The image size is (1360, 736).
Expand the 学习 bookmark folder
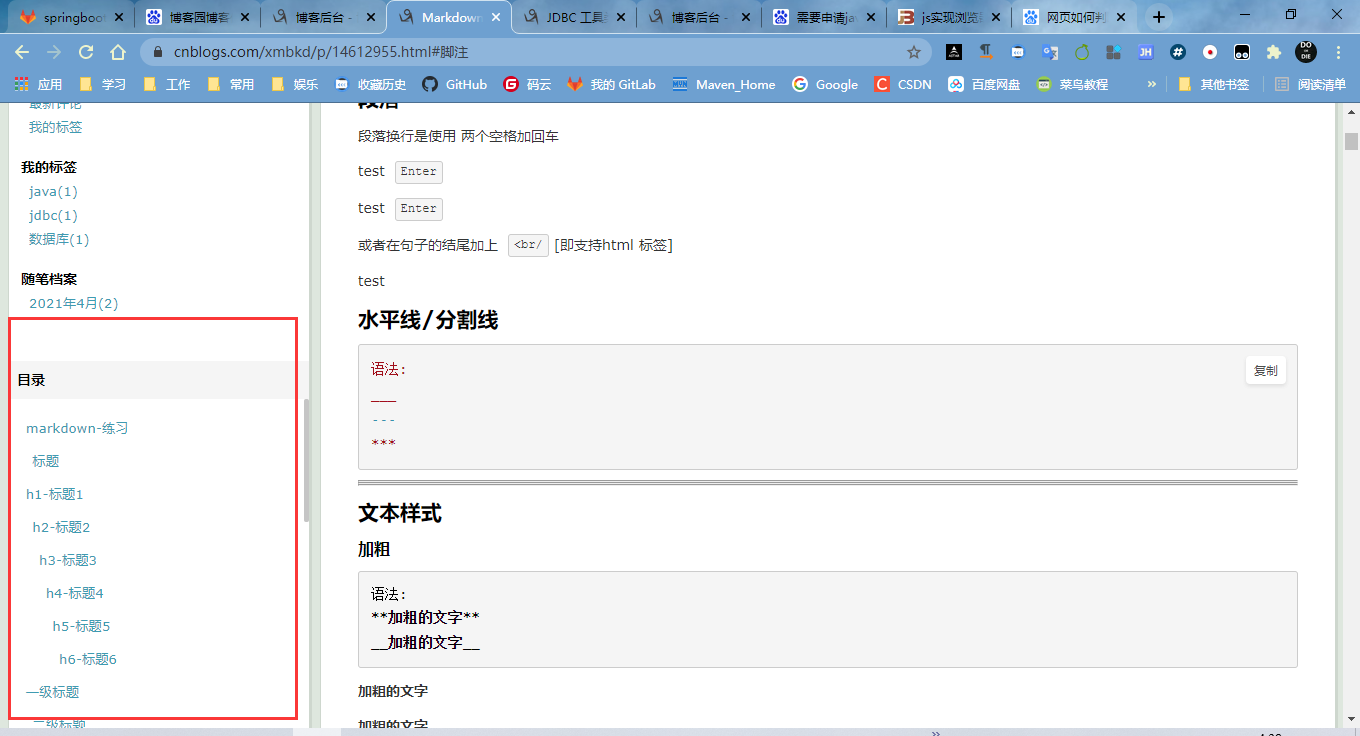(102, 84)
